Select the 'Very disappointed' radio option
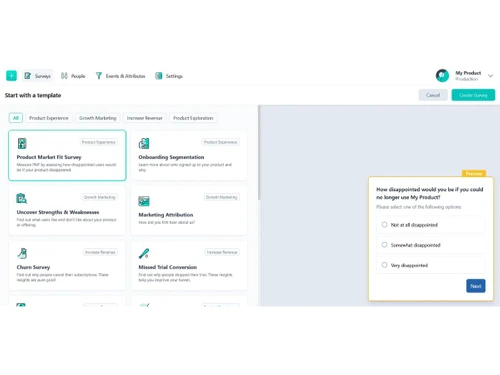500x375 pixels. click(431, 265)
